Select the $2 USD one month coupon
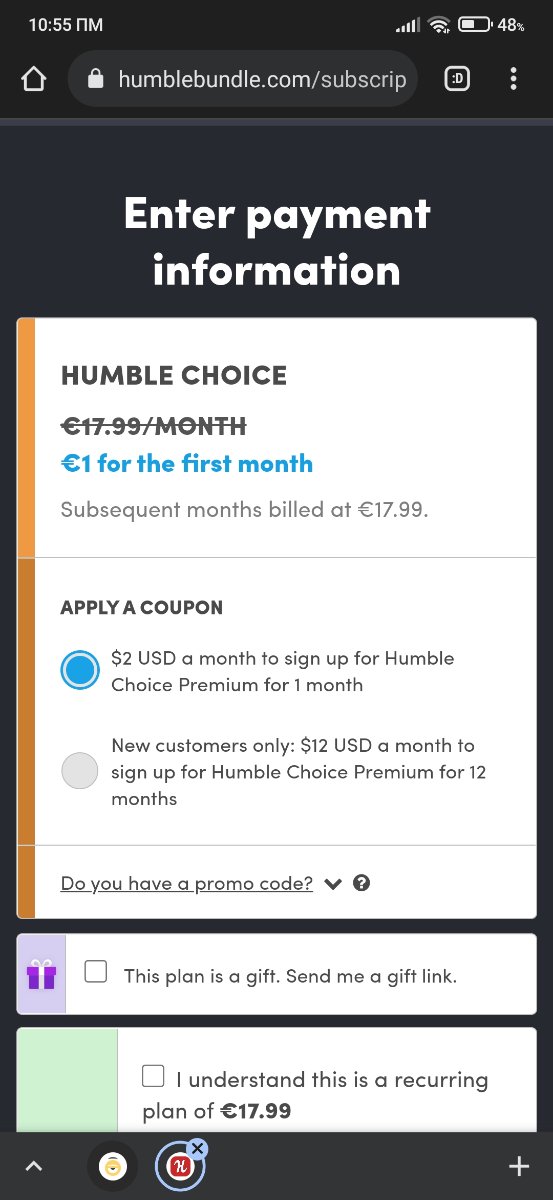553x1200 pixels. 80,671
